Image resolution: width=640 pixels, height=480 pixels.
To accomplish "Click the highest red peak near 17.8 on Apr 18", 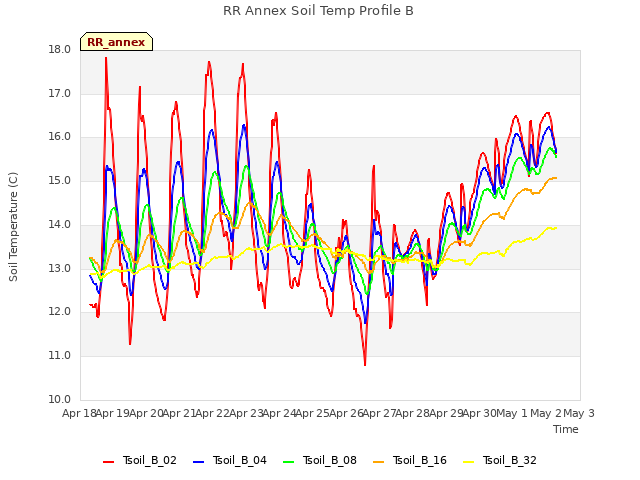I will [x=106, y=58].
